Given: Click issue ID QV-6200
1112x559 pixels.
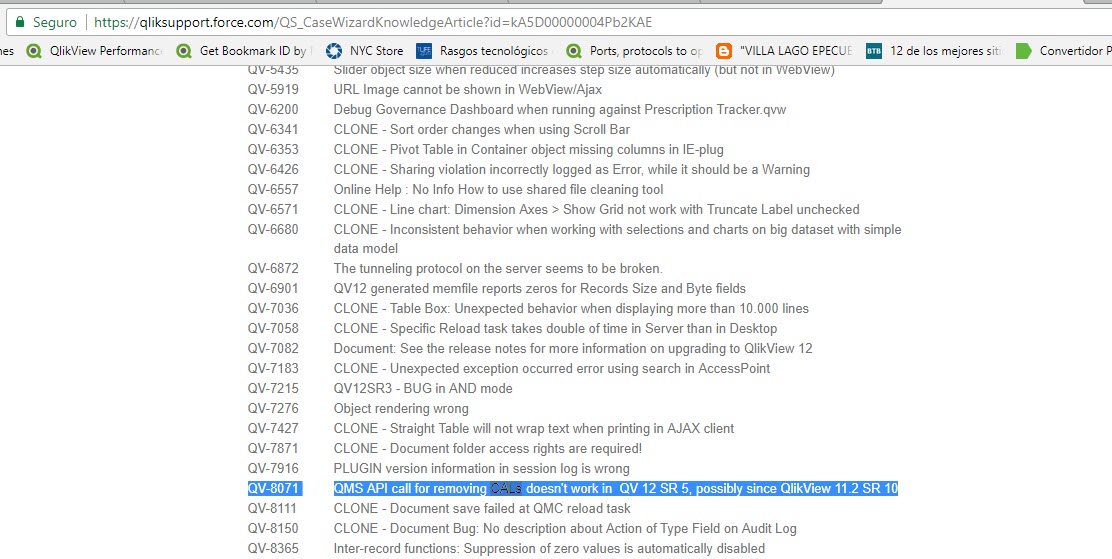Looking at the screenshot, I should click(273, 109).
